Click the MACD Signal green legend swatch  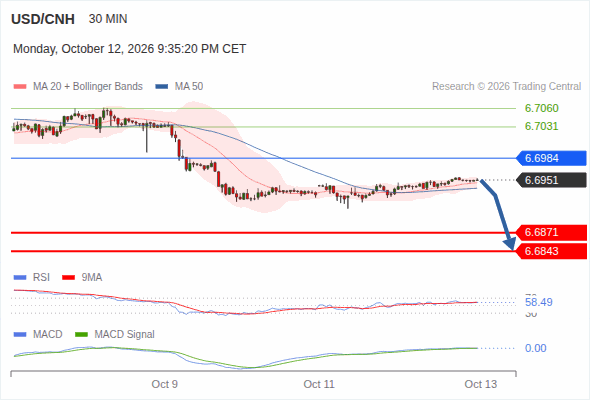(81, 335)
